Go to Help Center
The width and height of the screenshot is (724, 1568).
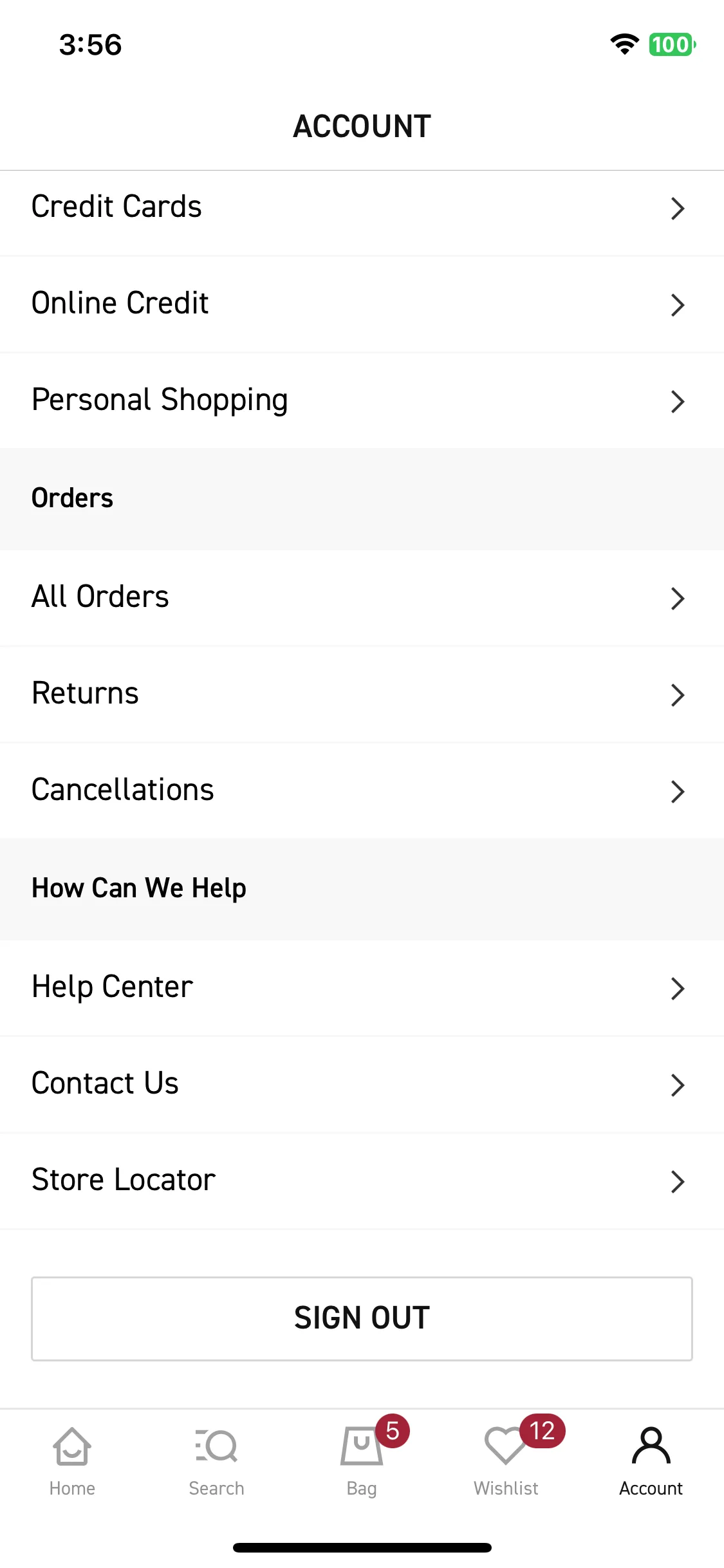pyautogui.click(x=362, y=988)
